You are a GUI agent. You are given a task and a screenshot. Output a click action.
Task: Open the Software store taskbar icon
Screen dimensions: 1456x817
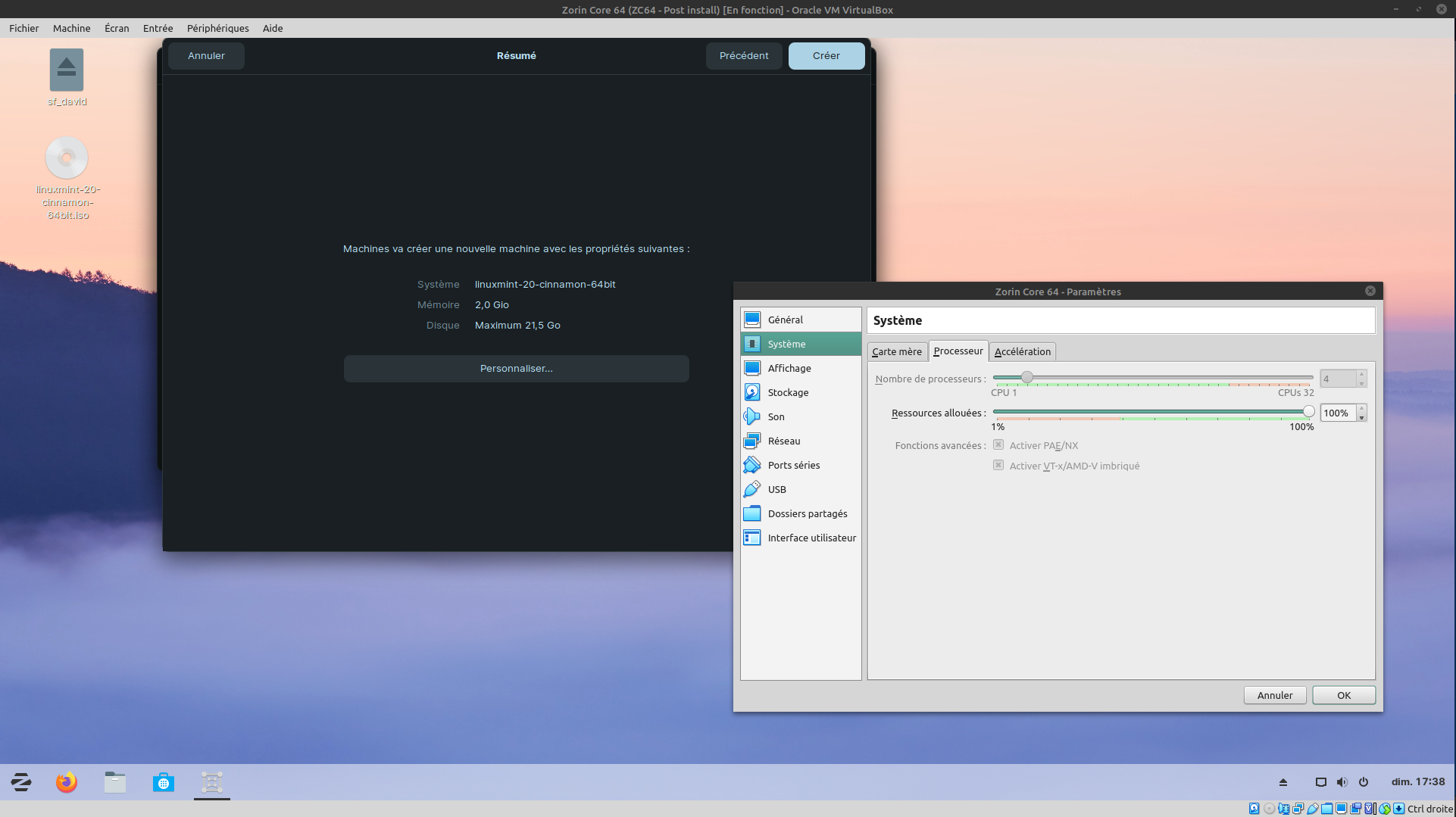tap(164, 782)
